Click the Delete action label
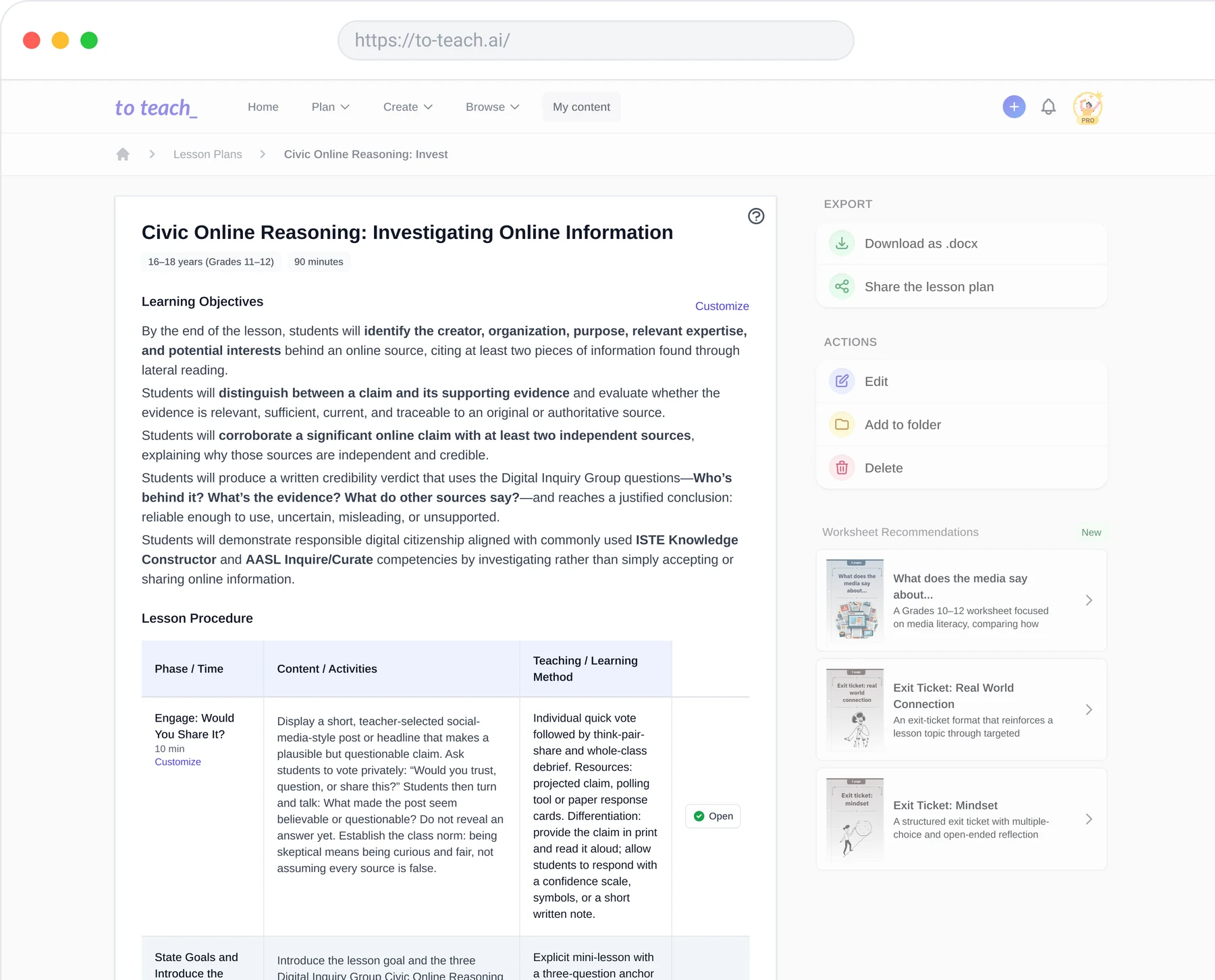This screenshot has height=980, width=1215. click(883, 468)
